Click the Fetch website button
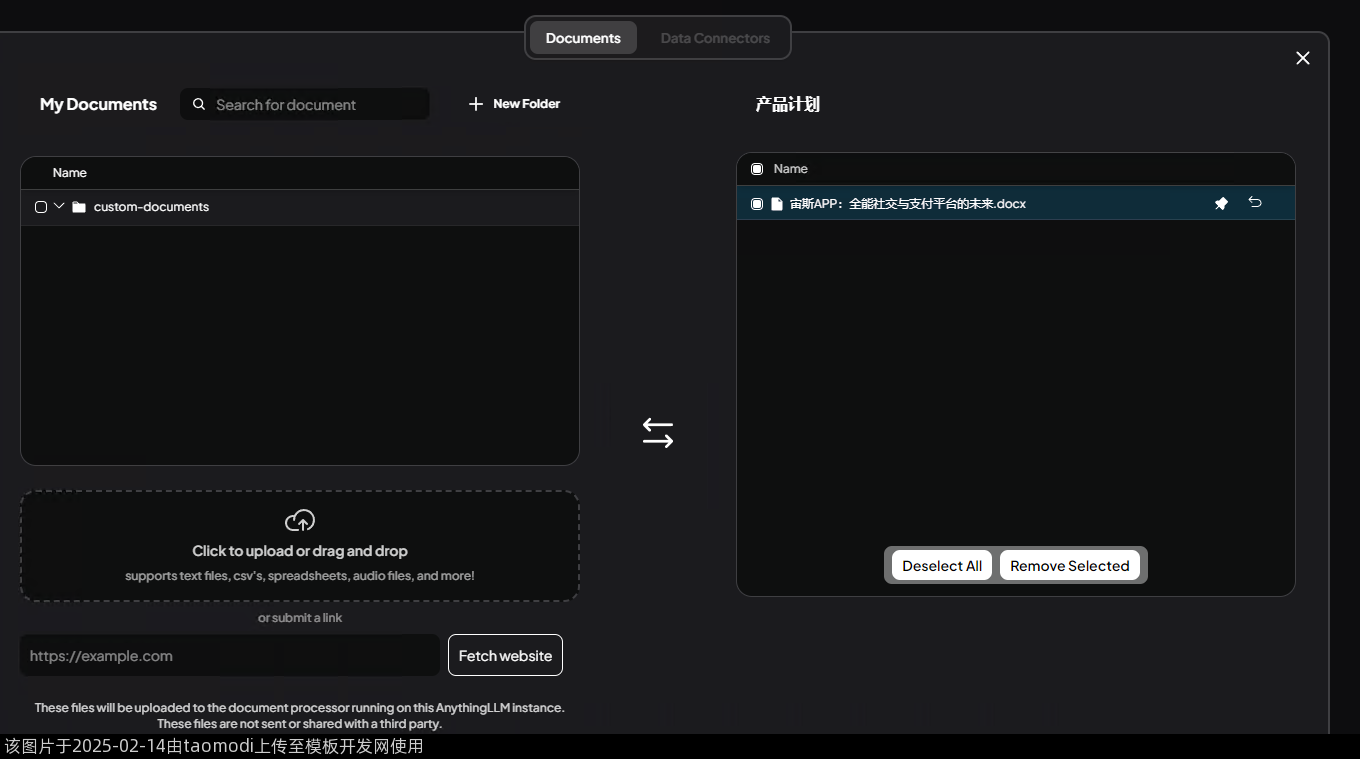The height and width of the screenshot is (759, 1360). point(505,656)
